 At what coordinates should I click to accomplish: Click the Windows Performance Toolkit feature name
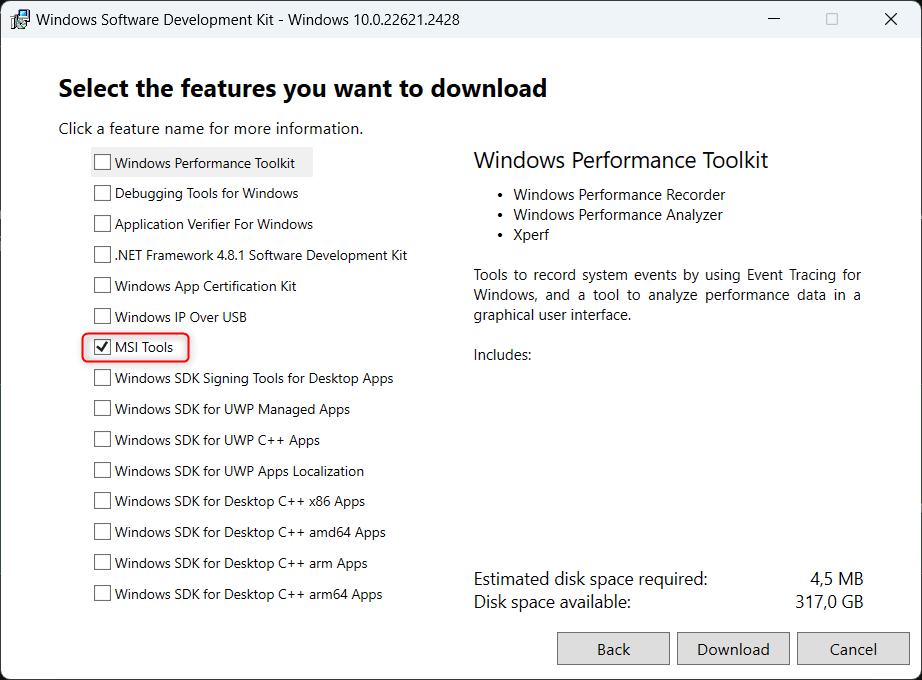pyautogui.click(x=205, y=163)
